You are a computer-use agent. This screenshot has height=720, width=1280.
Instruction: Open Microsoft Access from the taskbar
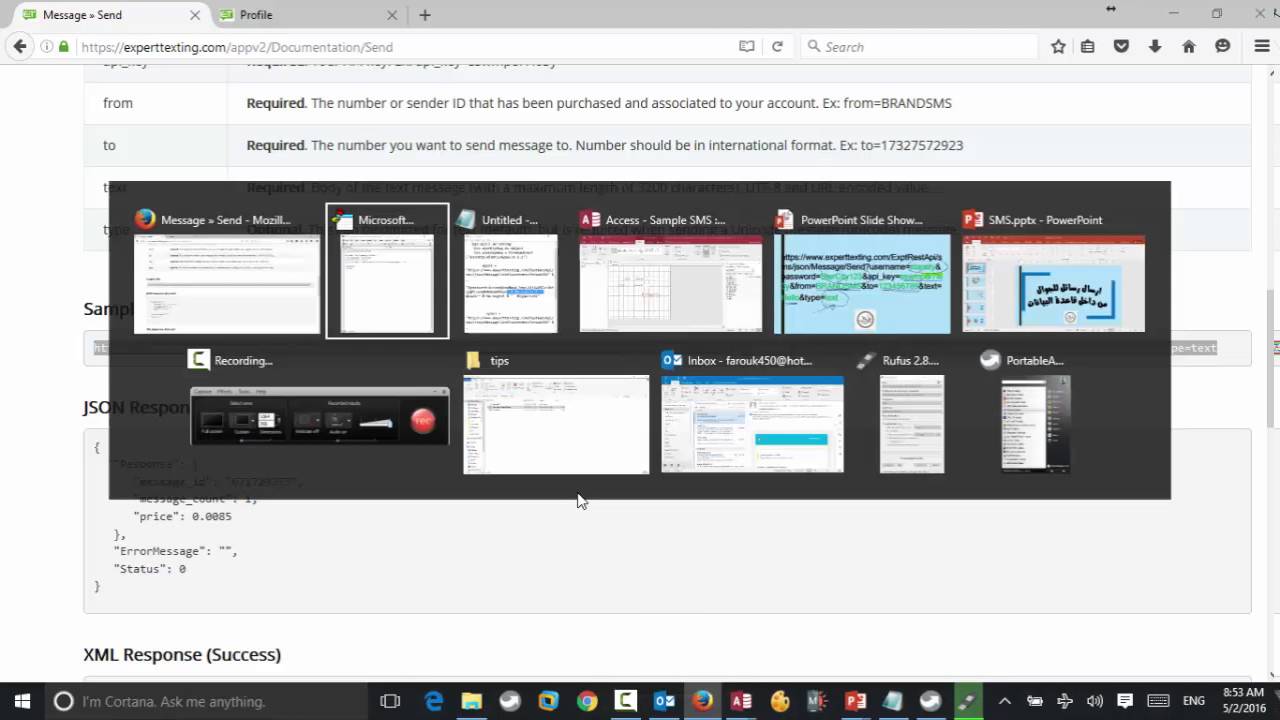(x=741, y=701)
